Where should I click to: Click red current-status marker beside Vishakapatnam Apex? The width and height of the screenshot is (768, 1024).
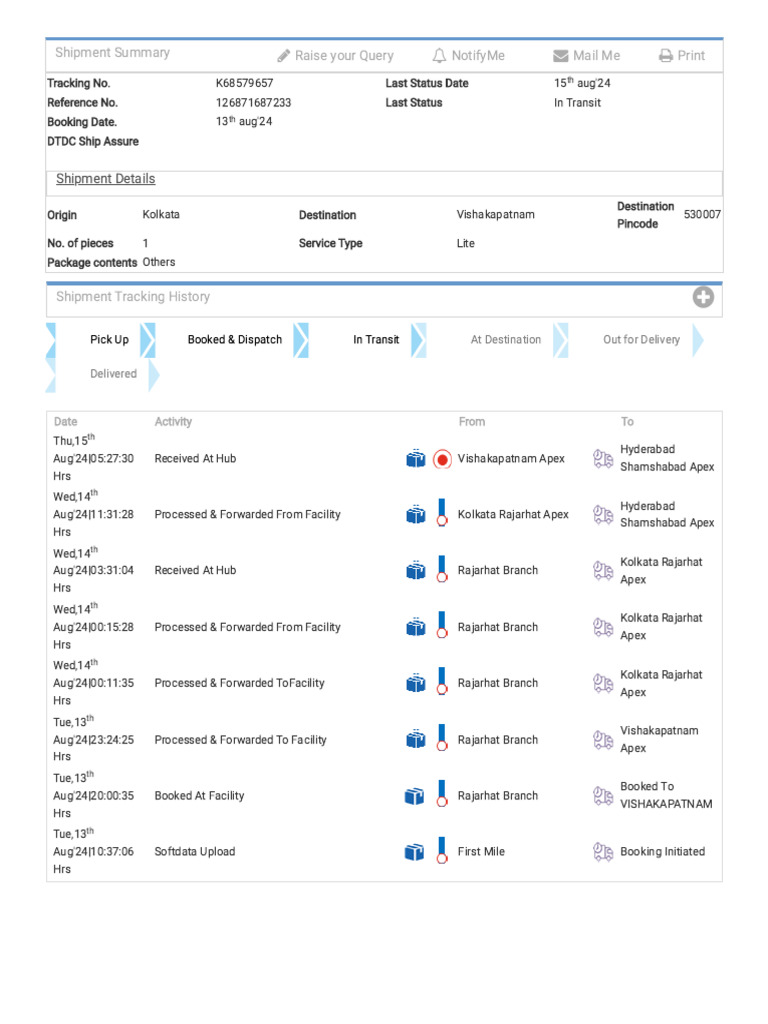click(442, 459)
